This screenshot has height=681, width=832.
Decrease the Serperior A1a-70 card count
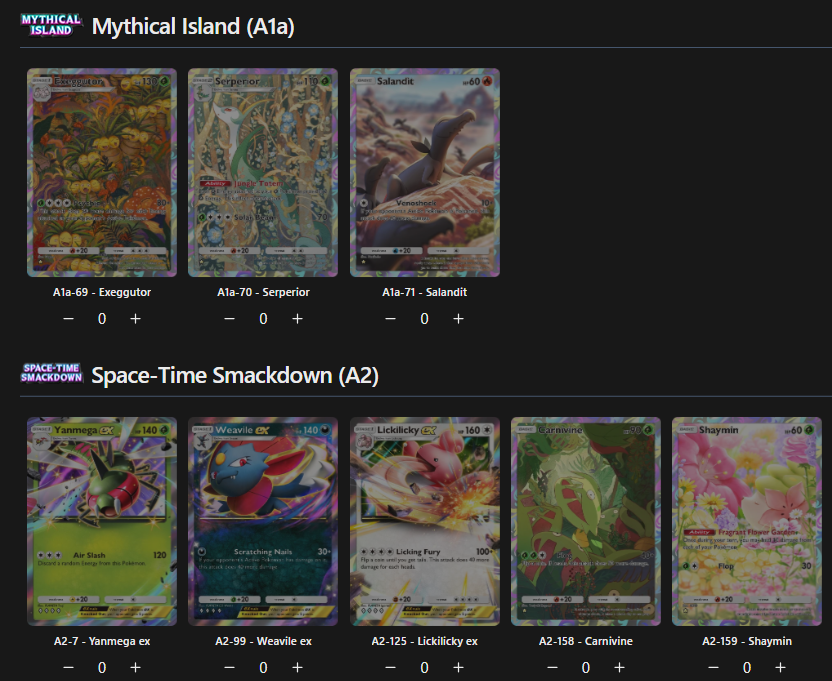pos(229,318)
